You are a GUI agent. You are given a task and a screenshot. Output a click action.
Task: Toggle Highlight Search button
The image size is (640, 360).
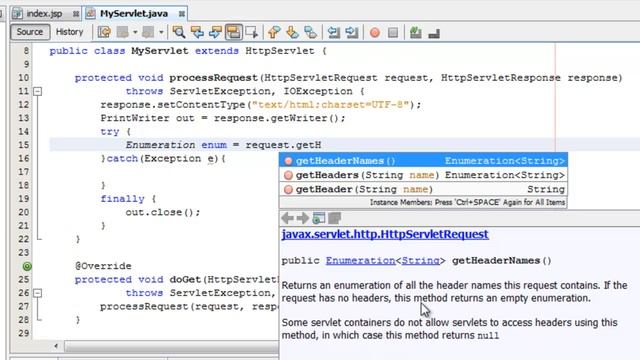pyautogui.click(x=233, y=32)
